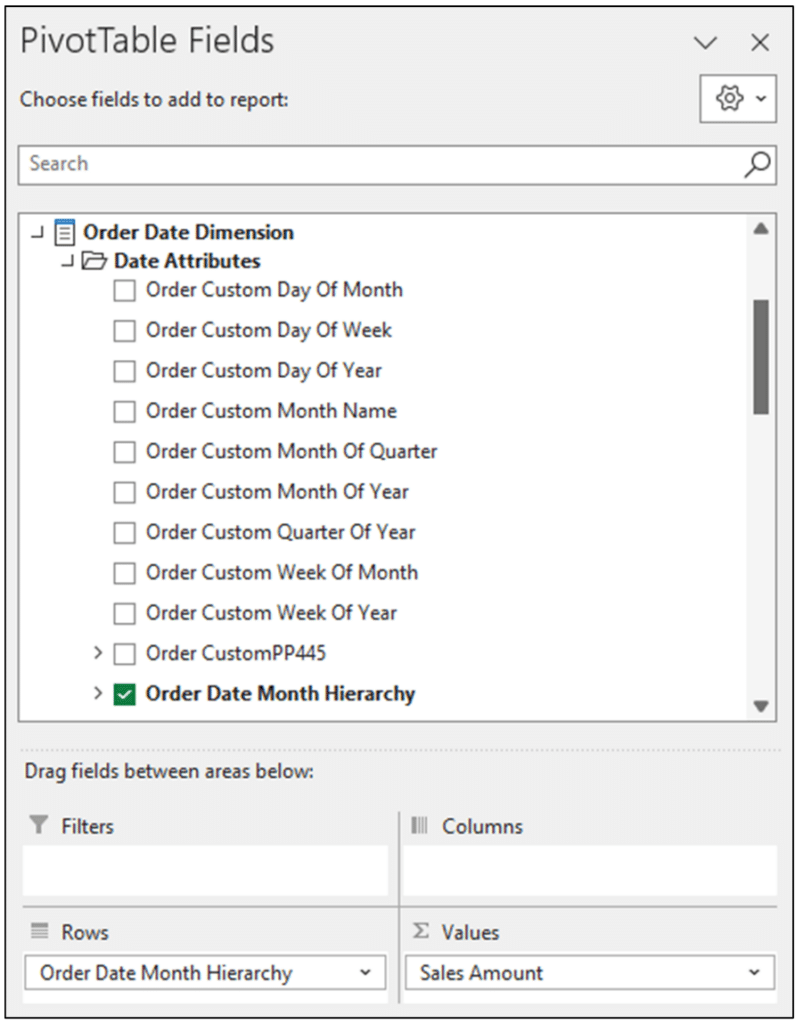Check Order Custom Day Of Month
The image size is (803, 1024).
124,290
